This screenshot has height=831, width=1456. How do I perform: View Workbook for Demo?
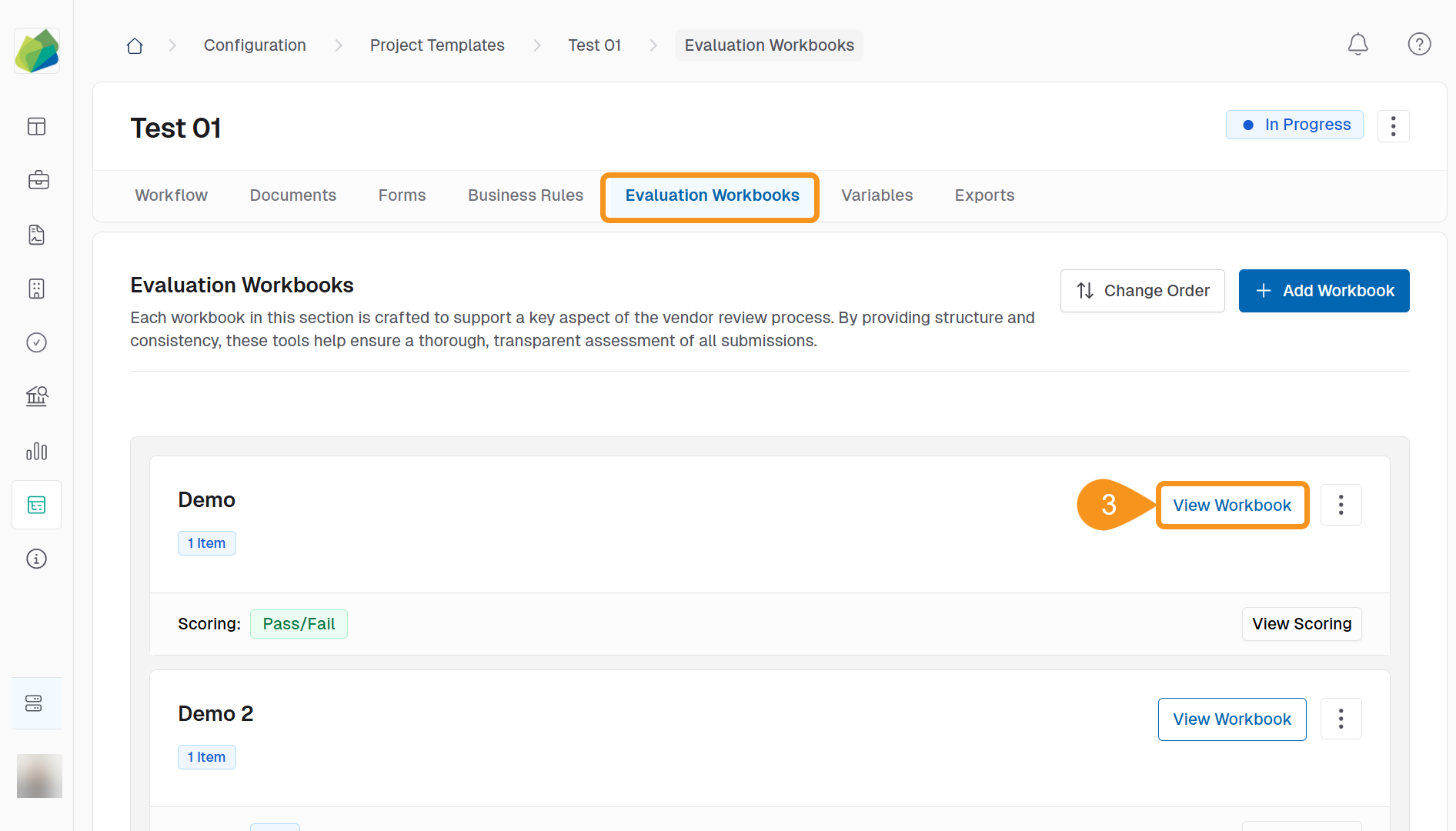pyautogui.click(x=1231, y=506)
